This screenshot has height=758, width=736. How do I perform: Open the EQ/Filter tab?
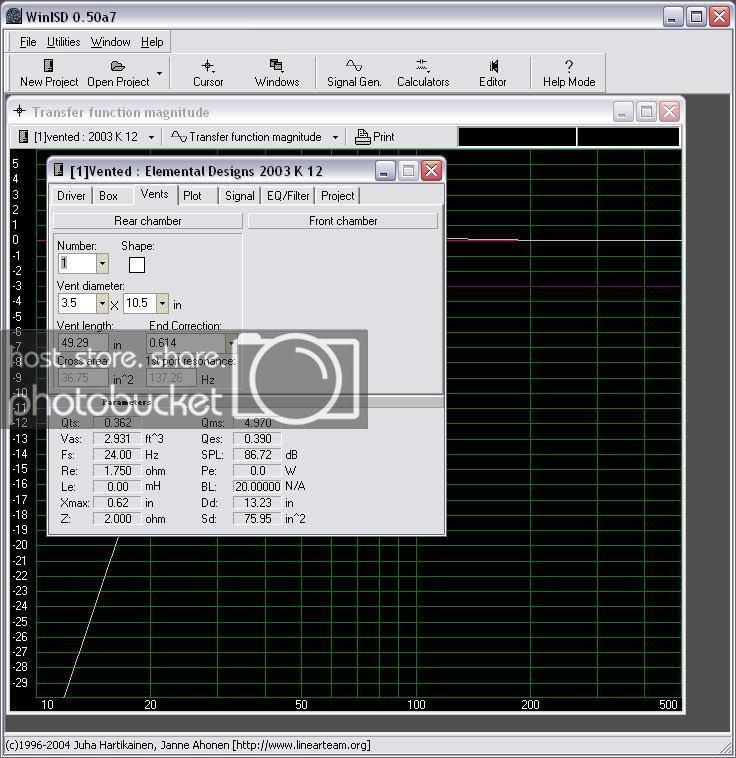[x=288, y=196]
